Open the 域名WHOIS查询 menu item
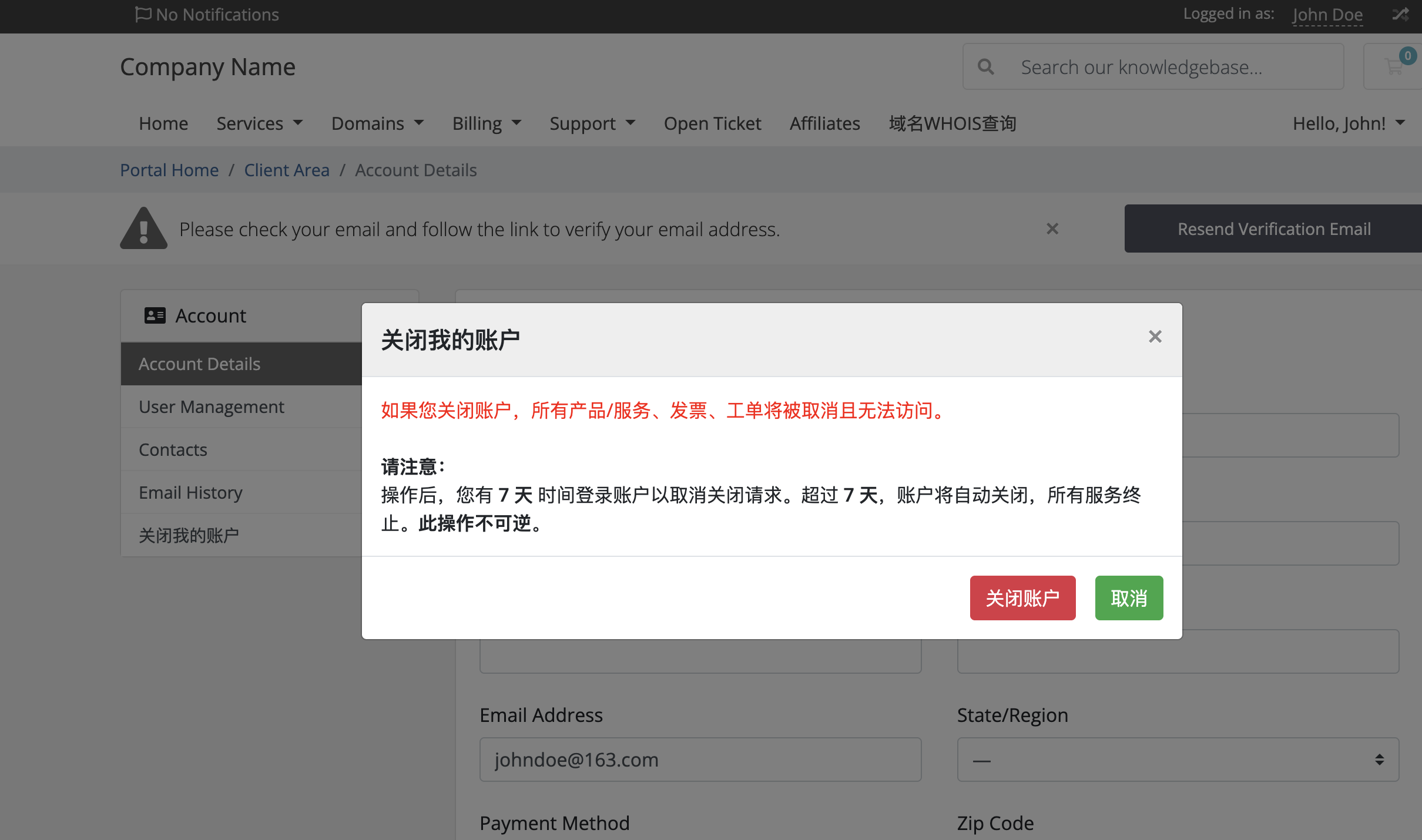The width and height of the screenshot is (1422, 840). click(953, 123)
